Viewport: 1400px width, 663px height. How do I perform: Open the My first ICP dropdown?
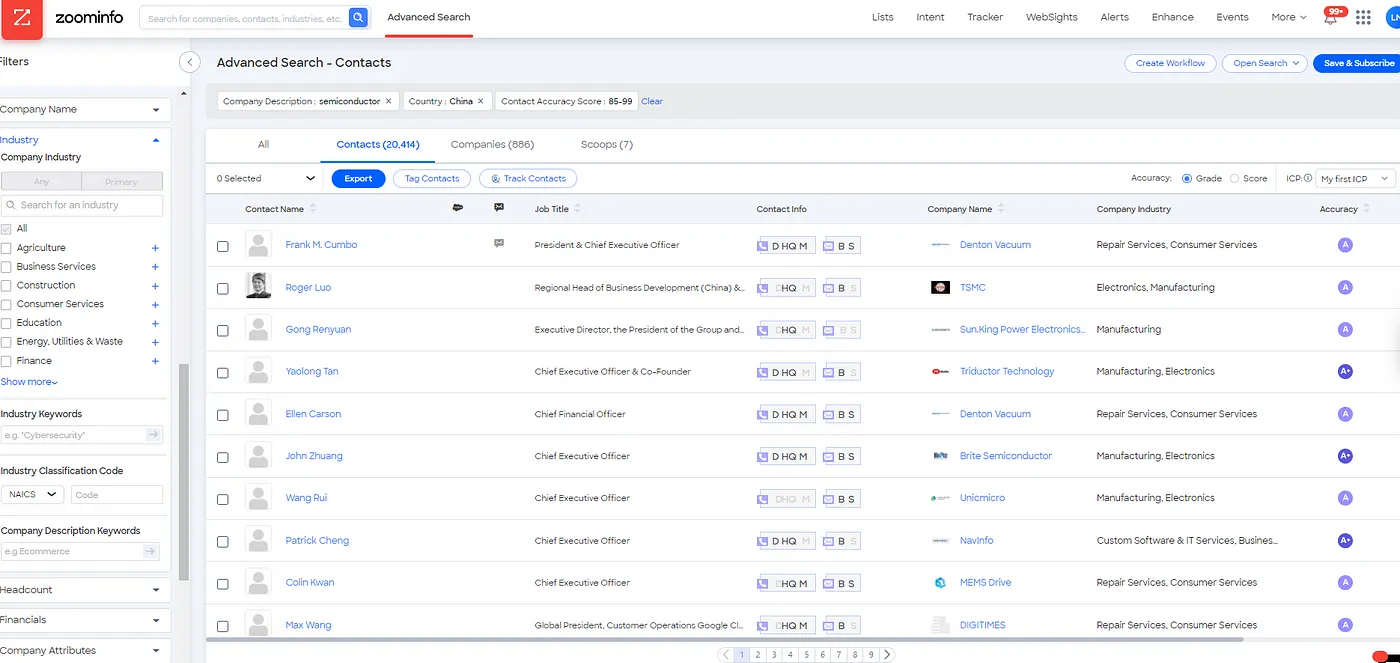click(1354, 178)
